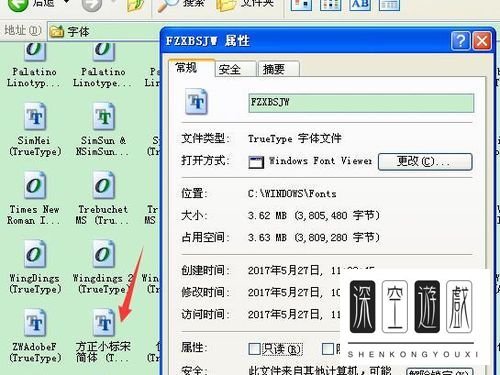The width and height of the screenshot is (500, 375).
Task: Switch to list view toolbar icon
Action: tap(330, 5)
